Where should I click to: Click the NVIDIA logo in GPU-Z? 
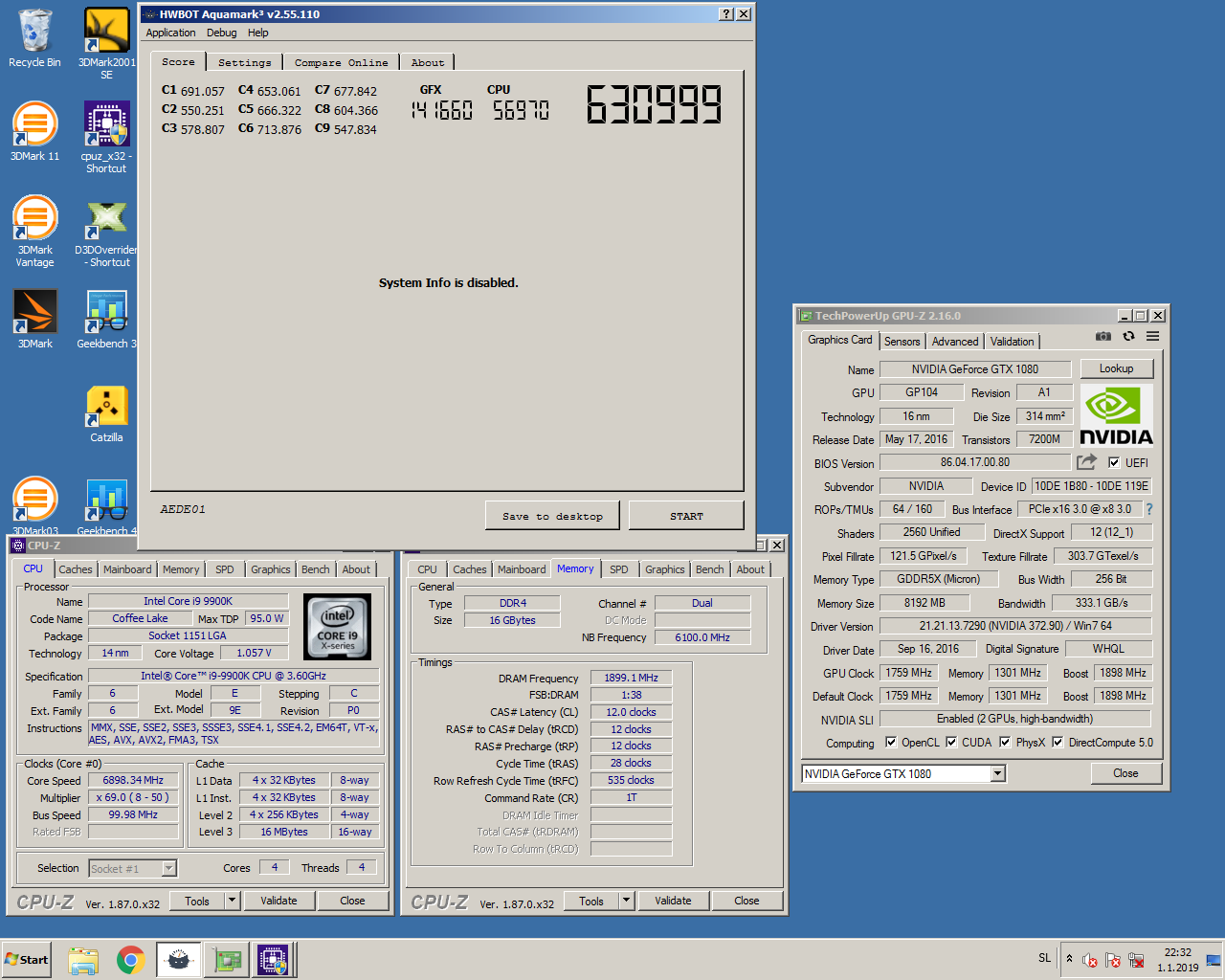[x=1116, y=414]
